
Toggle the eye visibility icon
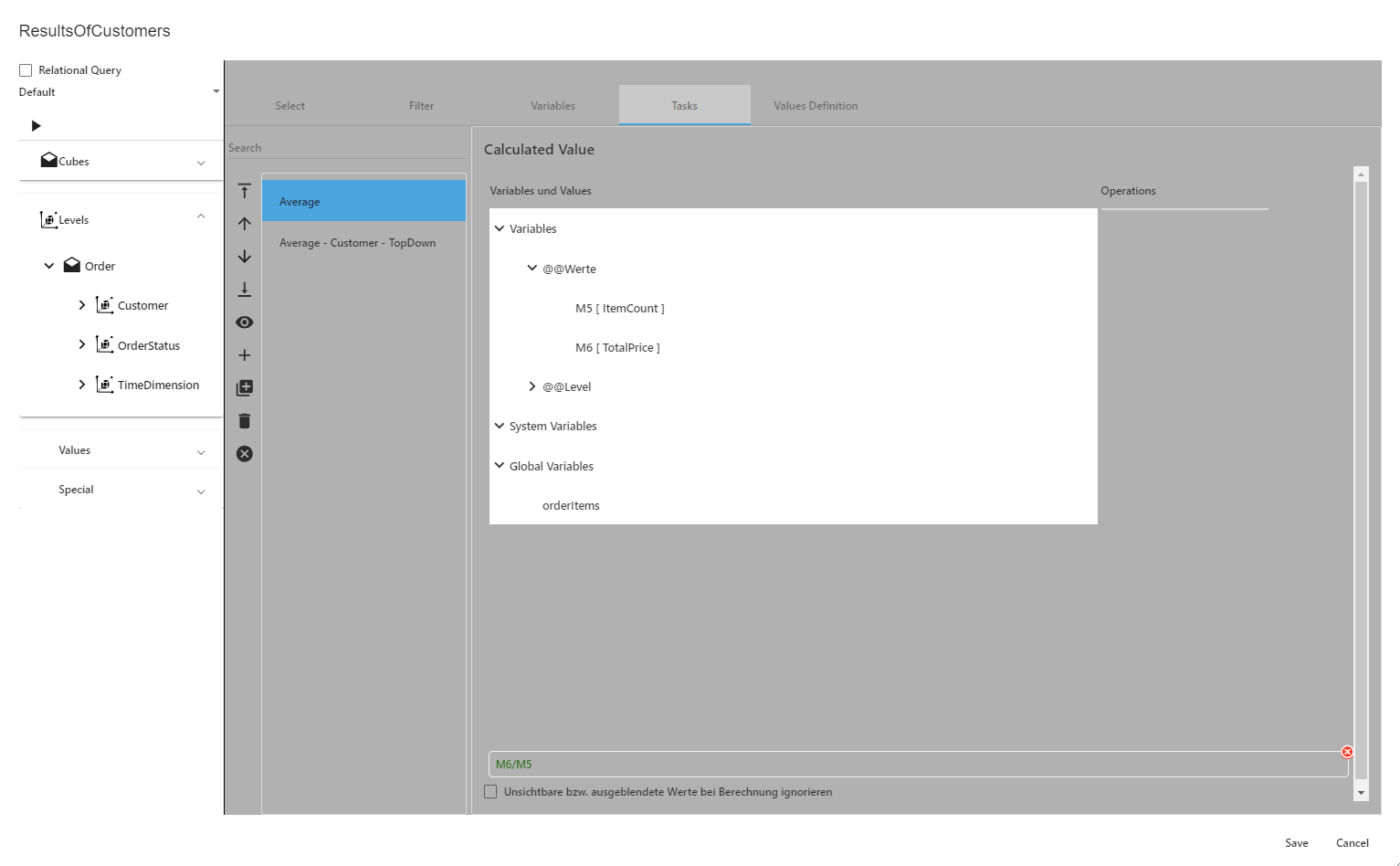(x=244, y=322)
